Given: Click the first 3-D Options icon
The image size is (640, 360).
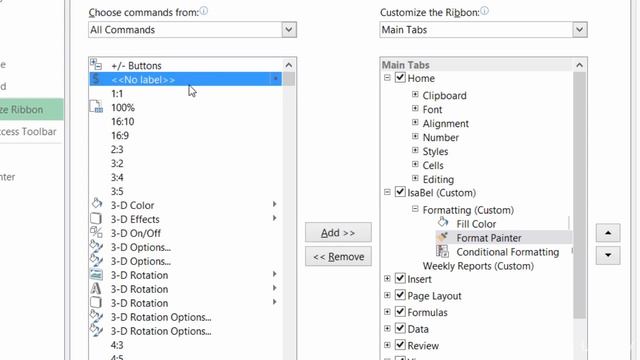Looking at the screenshot, I should pos(96,246).
